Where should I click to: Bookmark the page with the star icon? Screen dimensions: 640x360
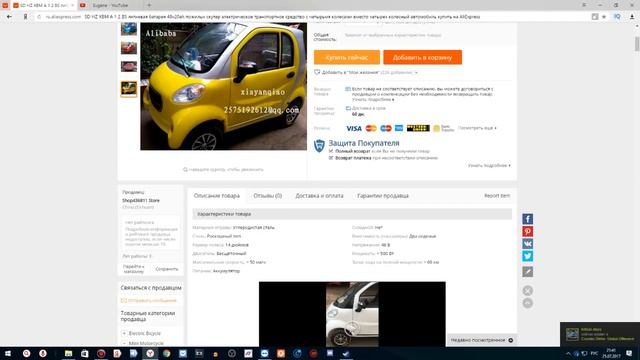point(604,17)
